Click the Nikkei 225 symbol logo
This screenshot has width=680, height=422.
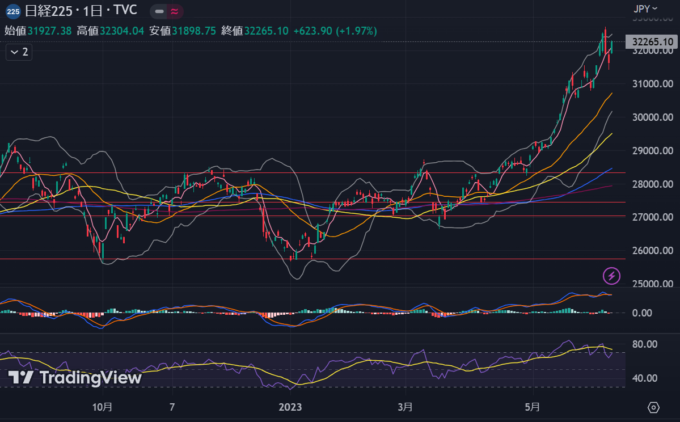pos(12,10)
